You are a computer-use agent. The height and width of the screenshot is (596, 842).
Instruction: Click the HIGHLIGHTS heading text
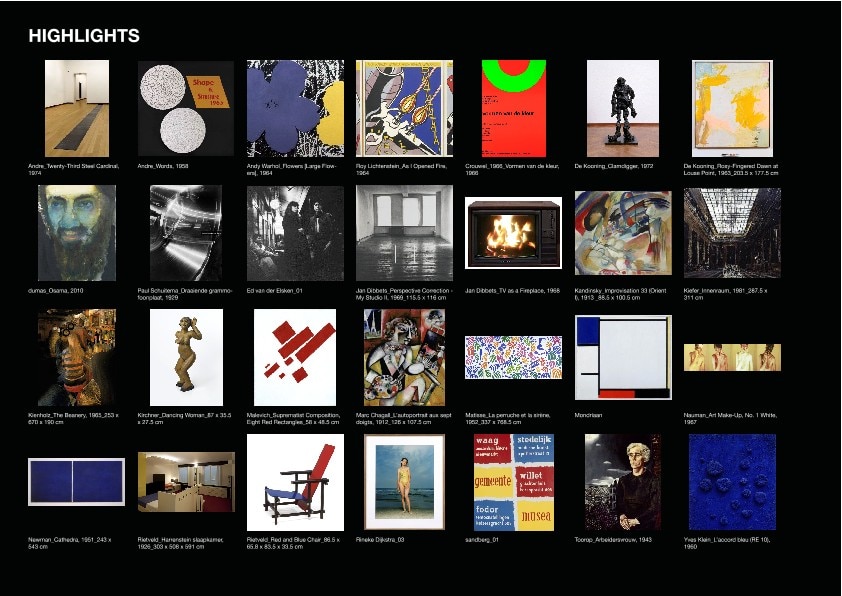pyautogui.click(x=84, y=36)
